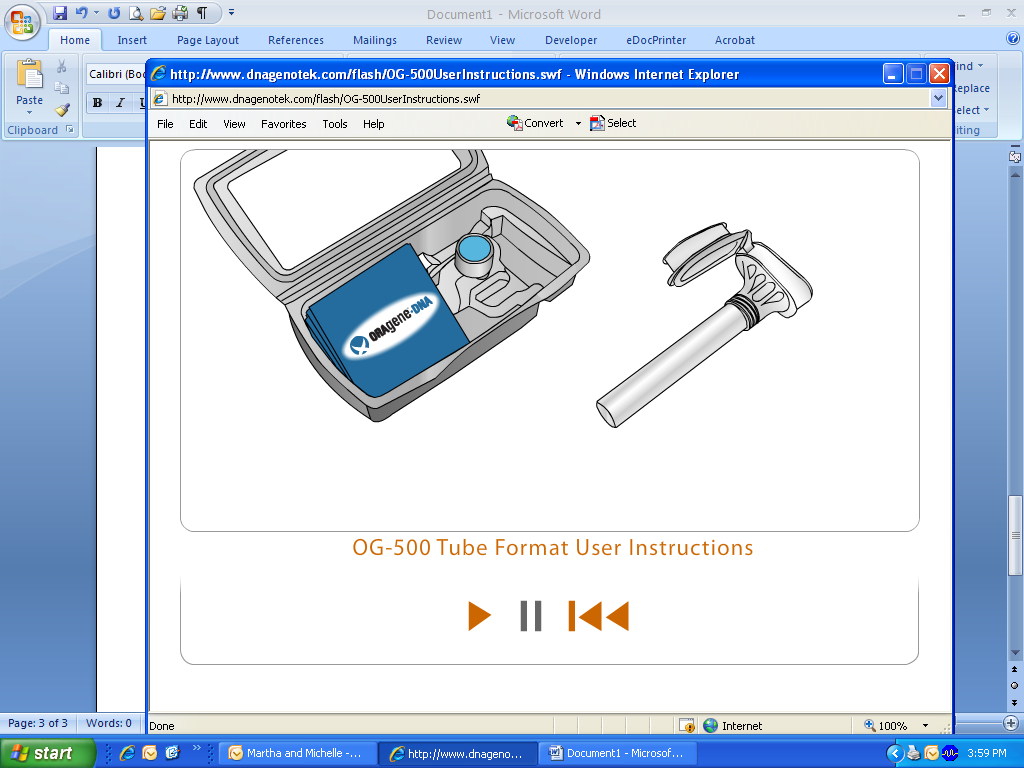Click the Calibri font name box
Image resolution: width=1024 pixels, height=768 pixels.
(x=116, y=74)
